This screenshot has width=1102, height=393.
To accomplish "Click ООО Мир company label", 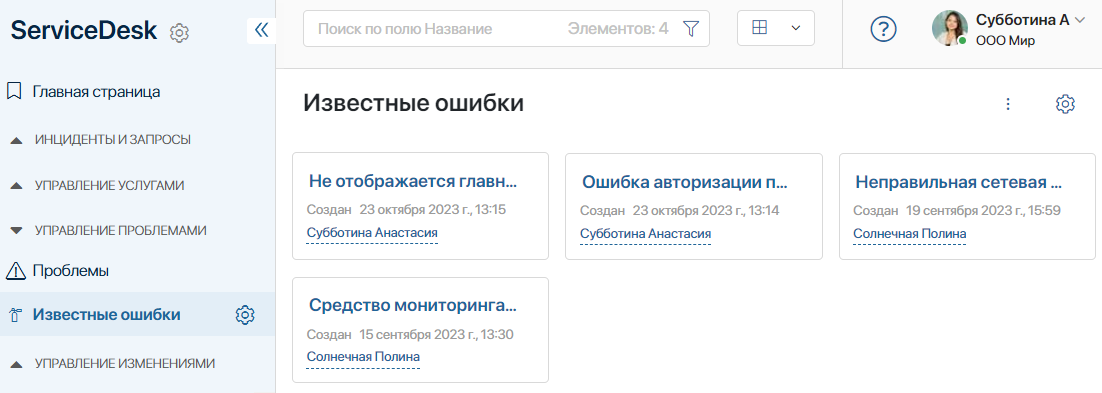I will tap(1005, 41).
